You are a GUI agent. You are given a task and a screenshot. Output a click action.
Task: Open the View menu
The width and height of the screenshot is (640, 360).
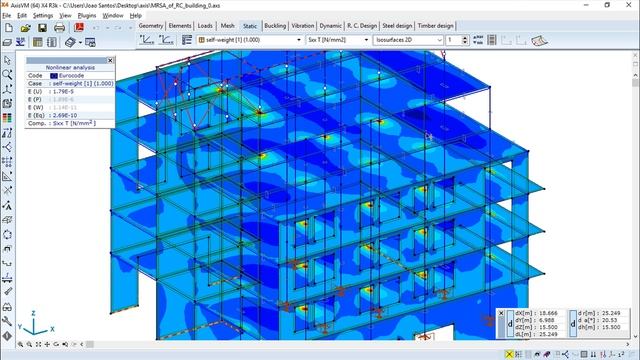[65, 16]
